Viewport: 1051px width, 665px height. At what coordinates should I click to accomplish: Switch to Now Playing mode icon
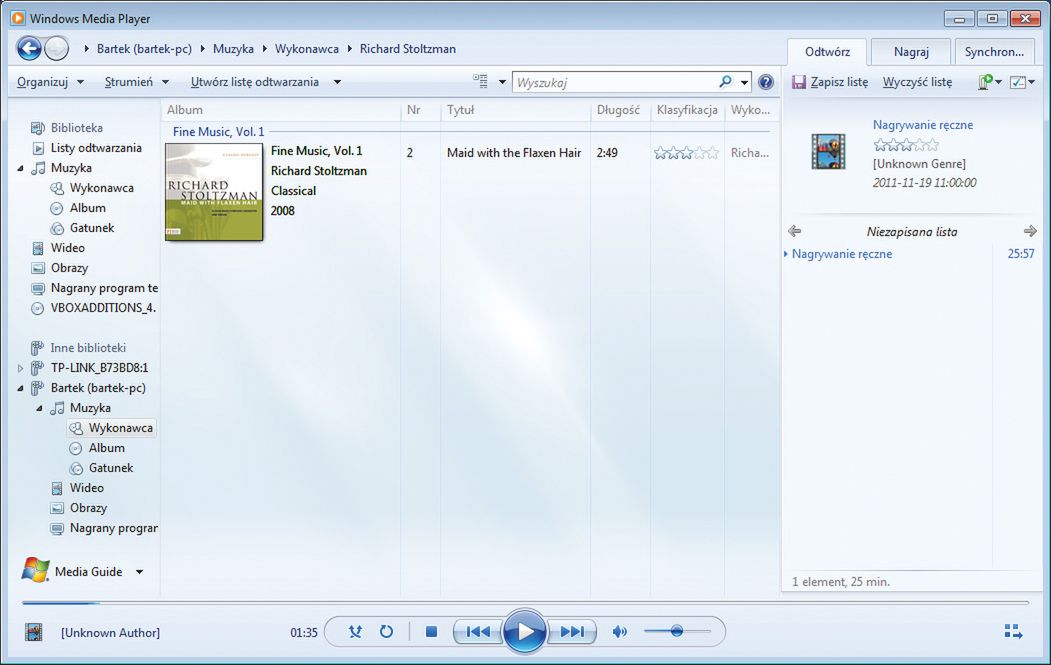point(1013,631)
